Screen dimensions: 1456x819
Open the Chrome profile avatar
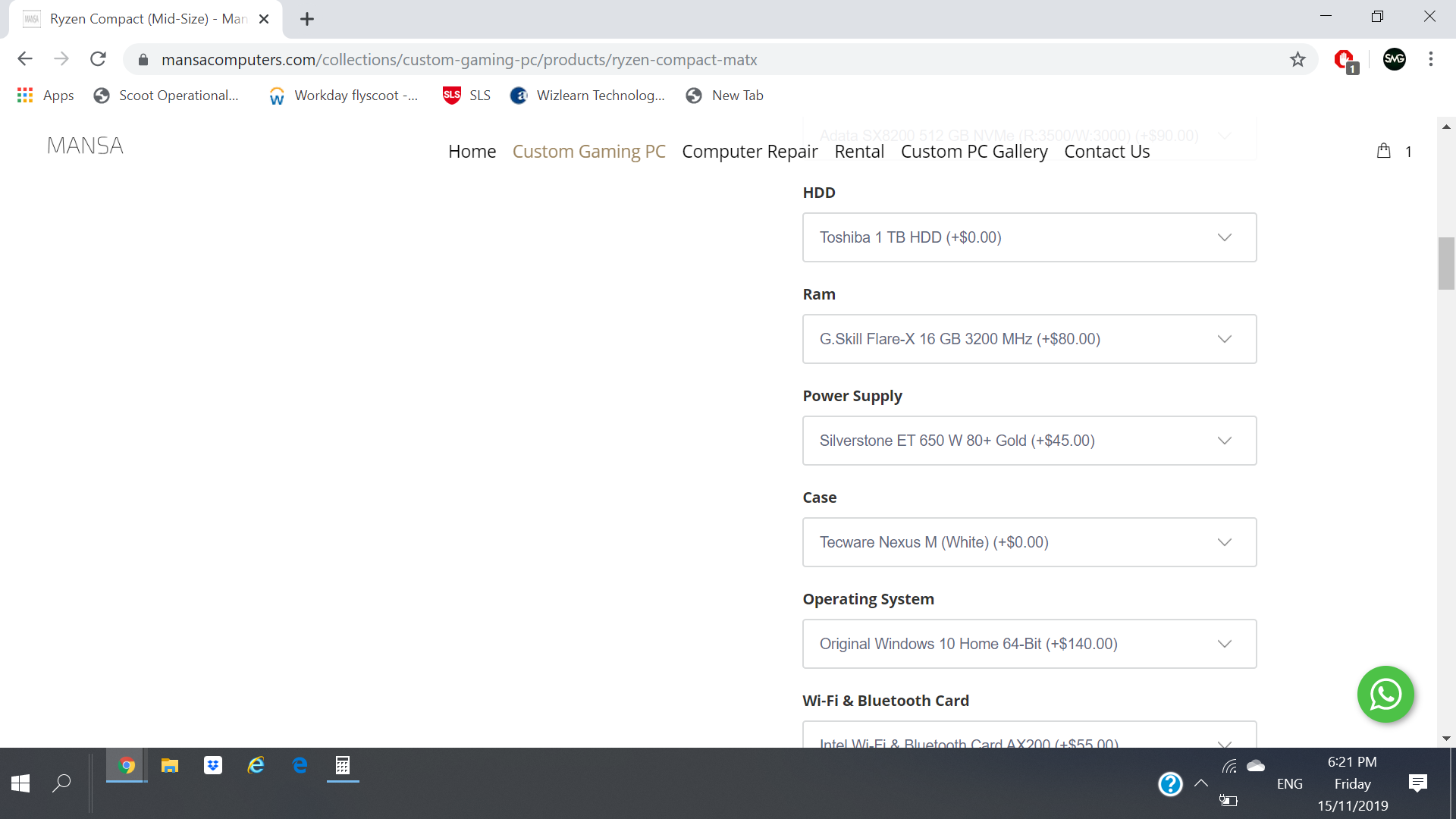1395,59
